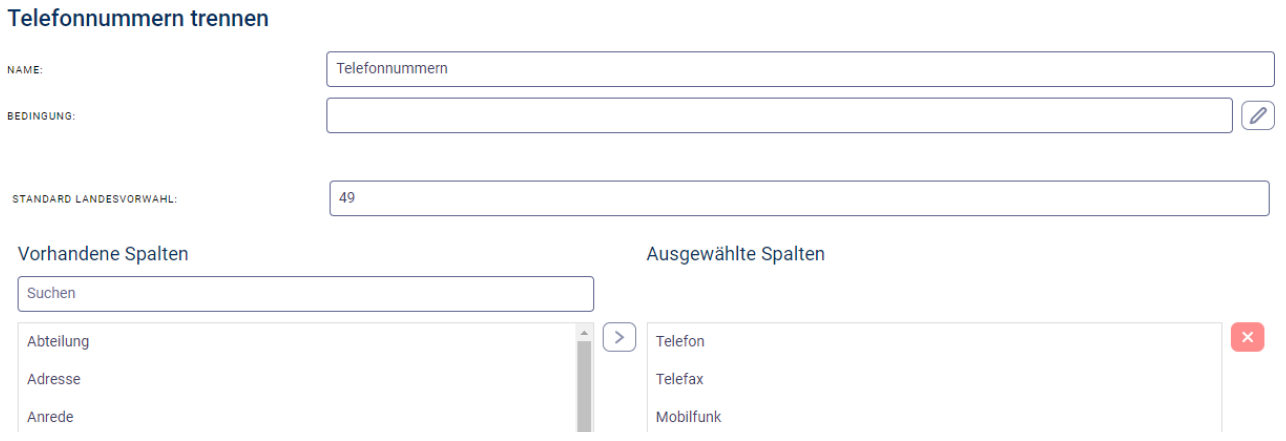This screenshot has height=441, width=1286.
Task: Click the Ausgewählte Spalten heading
Action: 735,254
